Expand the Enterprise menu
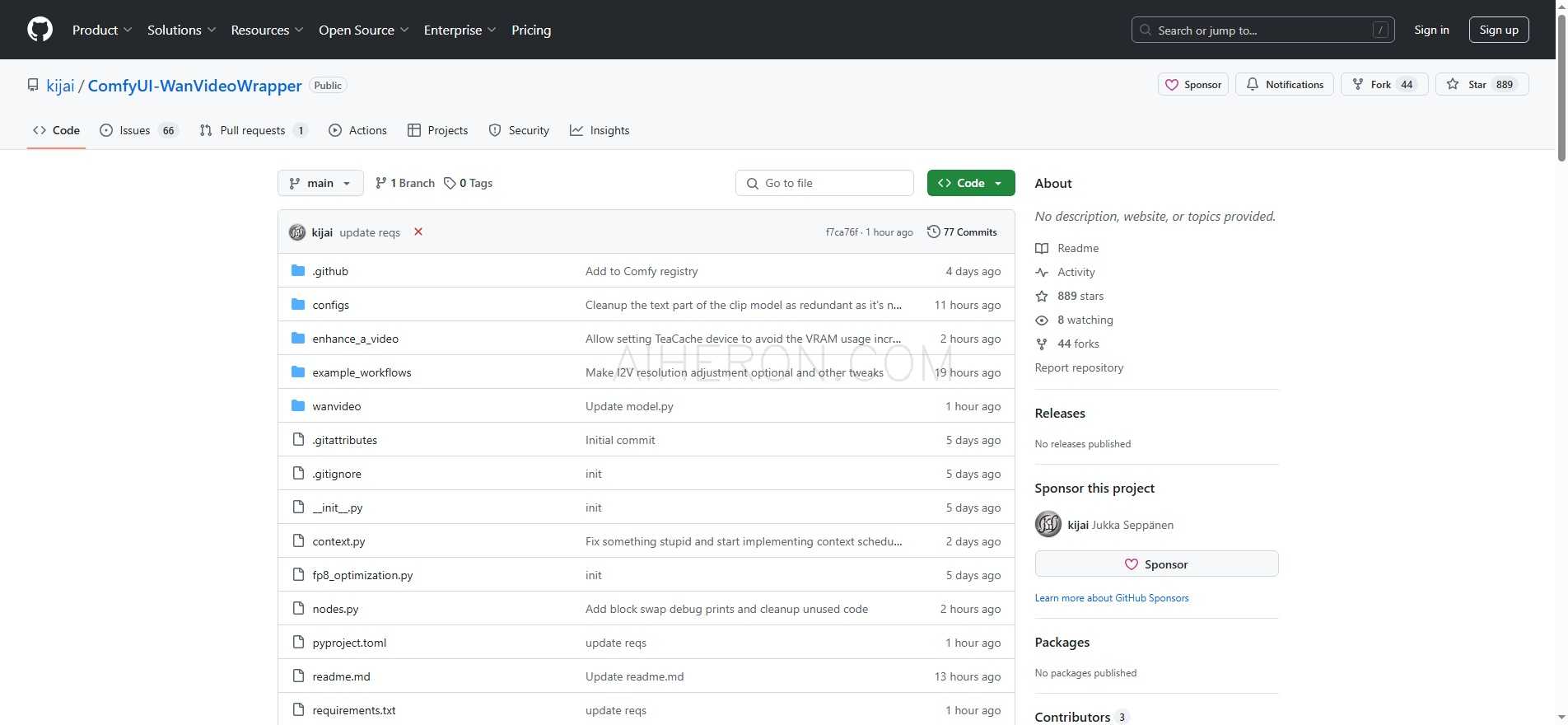 point(460,30)
